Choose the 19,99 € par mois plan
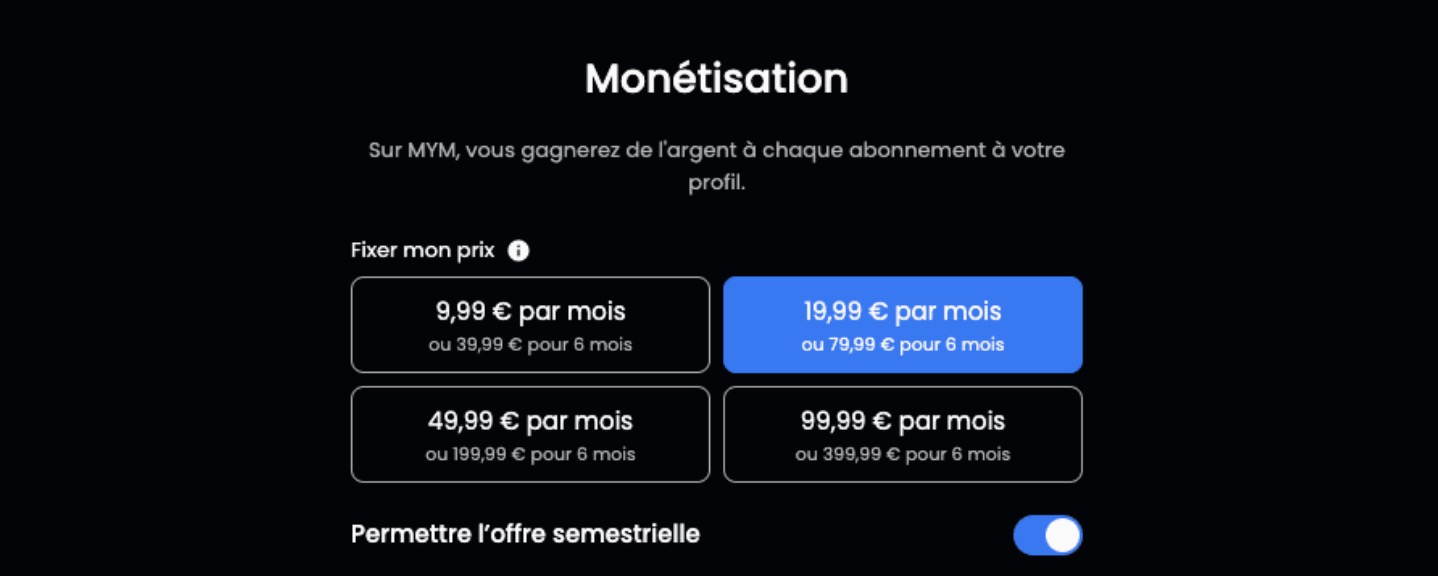Image resolution: width=1438 pixels, height=576 pixels. [903, 325]
